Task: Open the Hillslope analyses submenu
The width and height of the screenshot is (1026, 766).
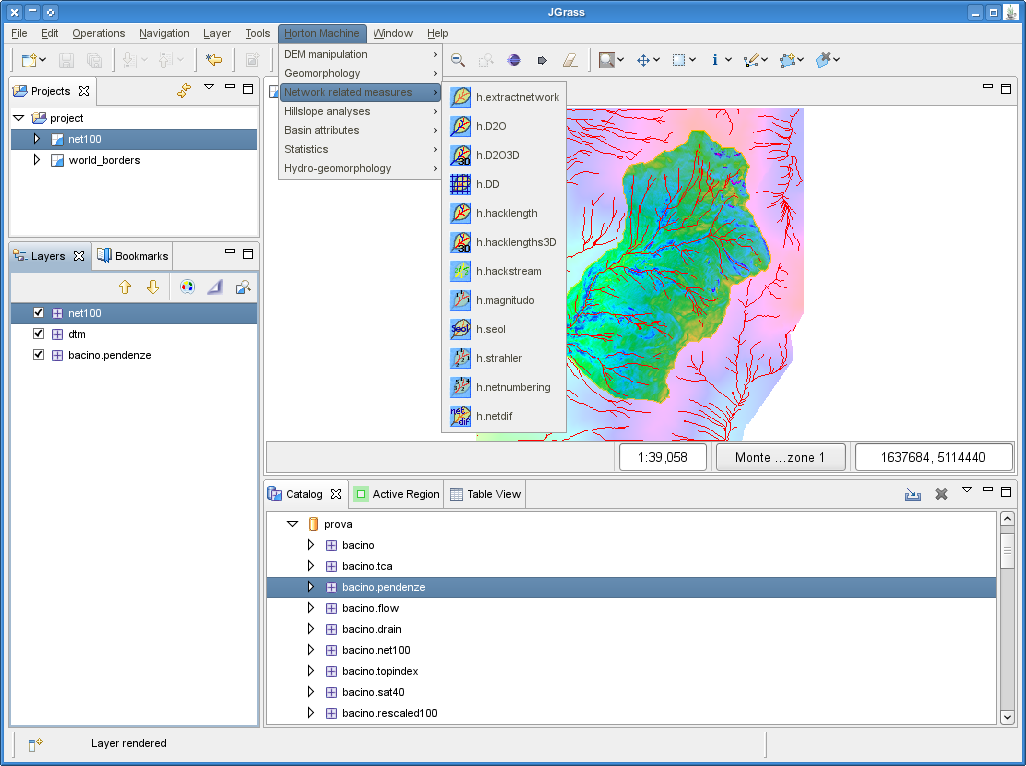Action: (x=327, y=111)
